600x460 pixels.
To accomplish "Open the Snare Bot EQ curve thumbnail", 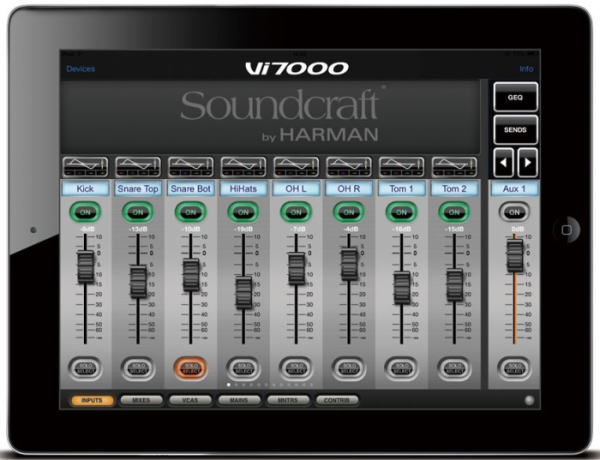I will coord(191,166).
